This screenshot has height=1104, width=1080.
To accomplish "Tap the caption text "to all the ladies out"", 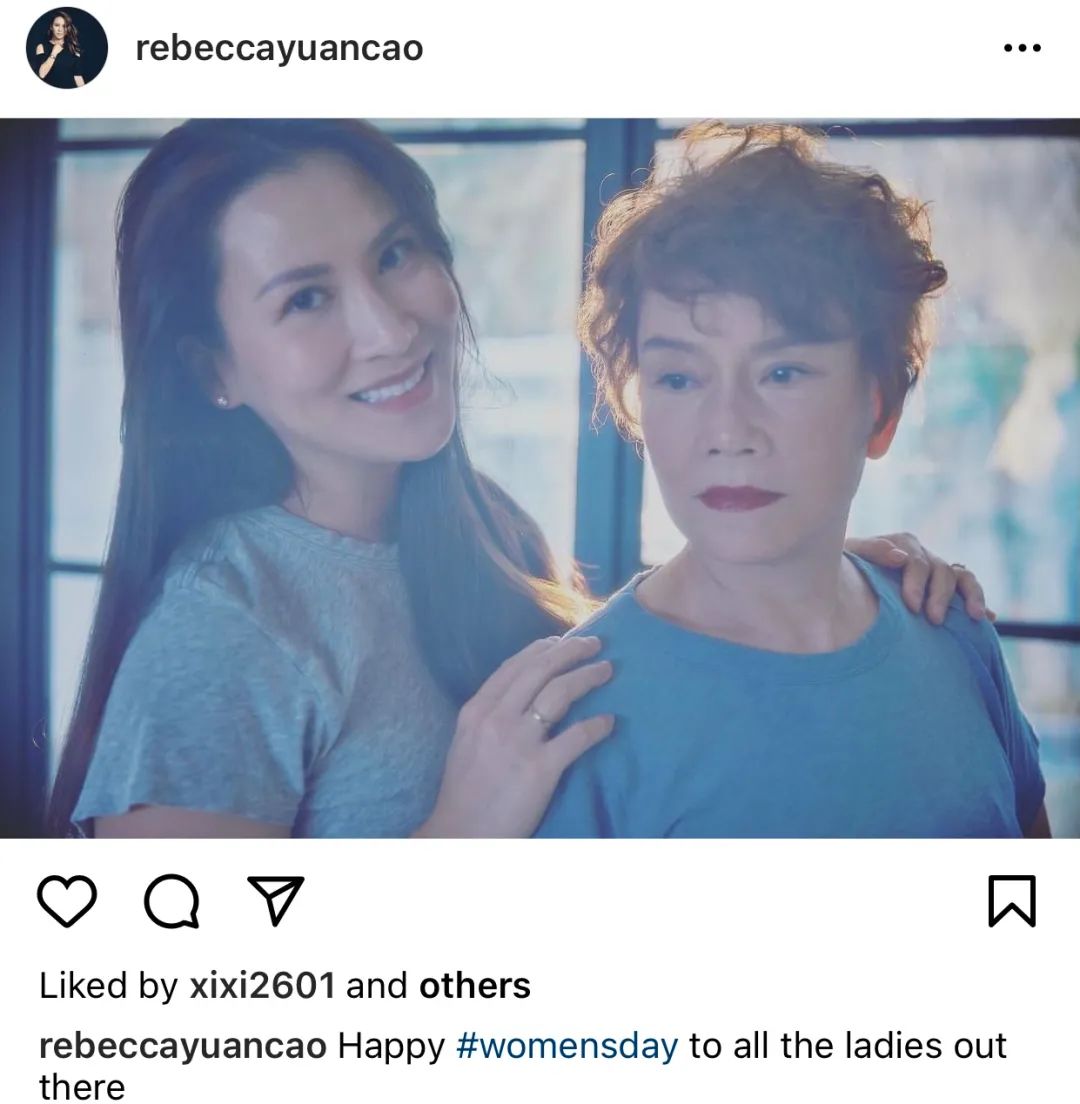I will click(848, 1046).
